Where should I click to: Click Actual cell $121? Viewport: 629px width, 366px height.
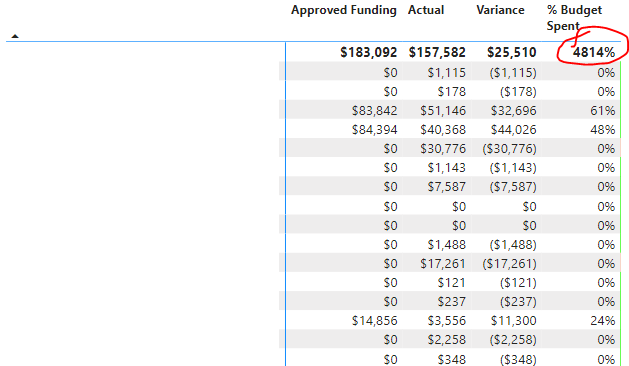point(452,283)
